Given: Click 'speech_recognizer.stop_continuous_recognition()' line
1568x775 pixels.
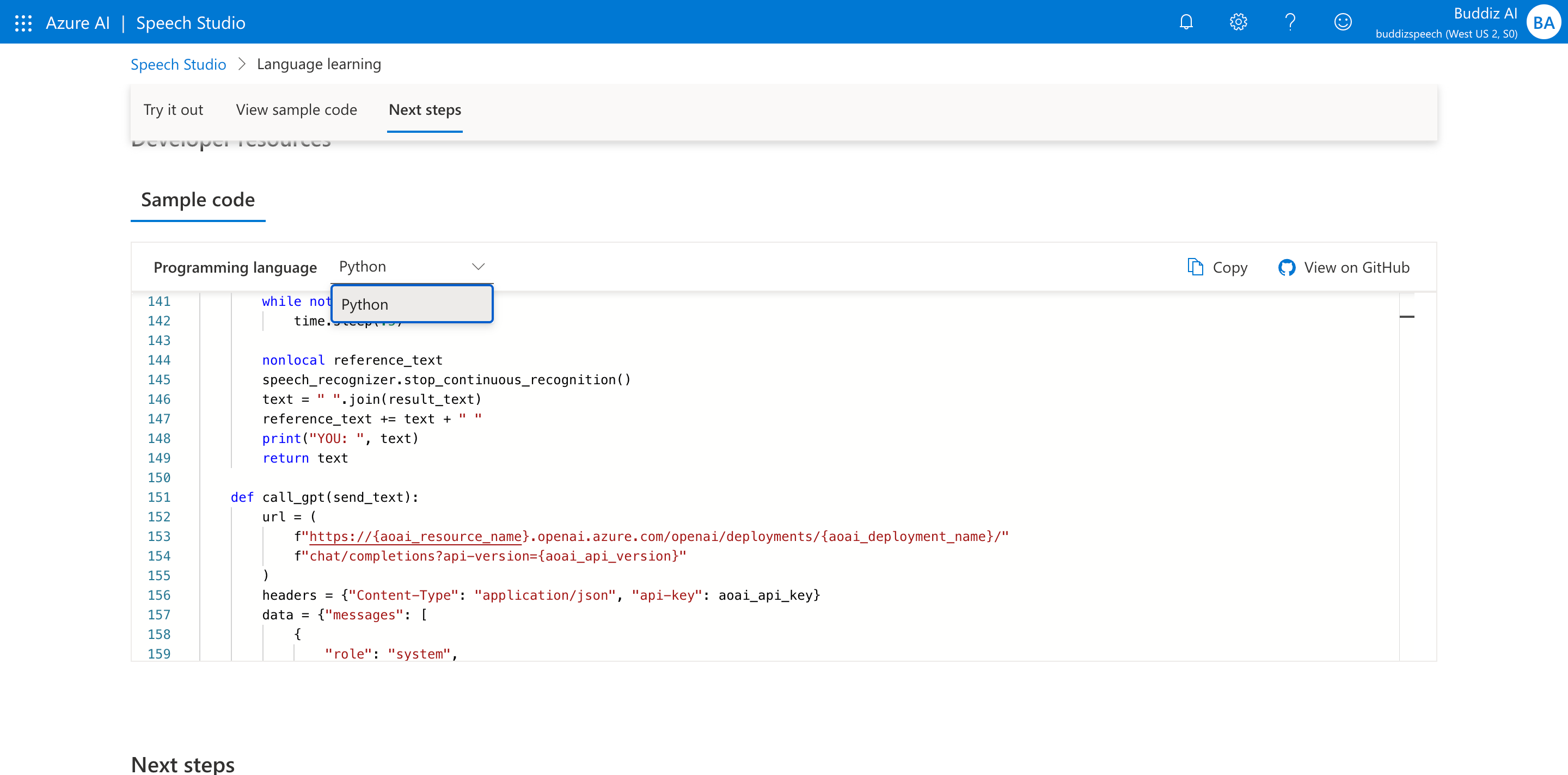Looking at the screenshot, I should pyautogui.click(x=446, y=379).
